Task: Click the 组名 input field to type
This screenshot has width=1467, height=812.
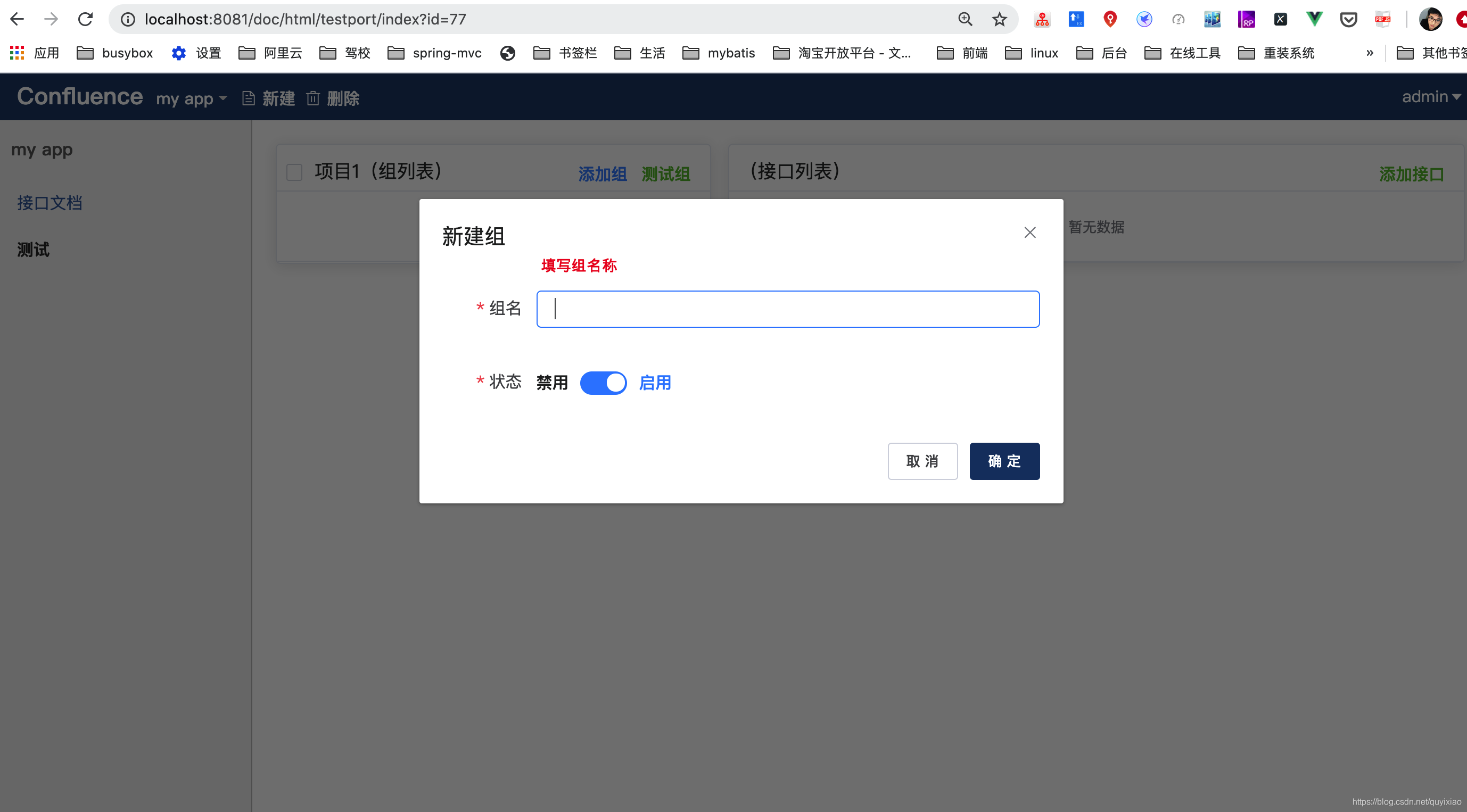Action: [x=788, y=308]
